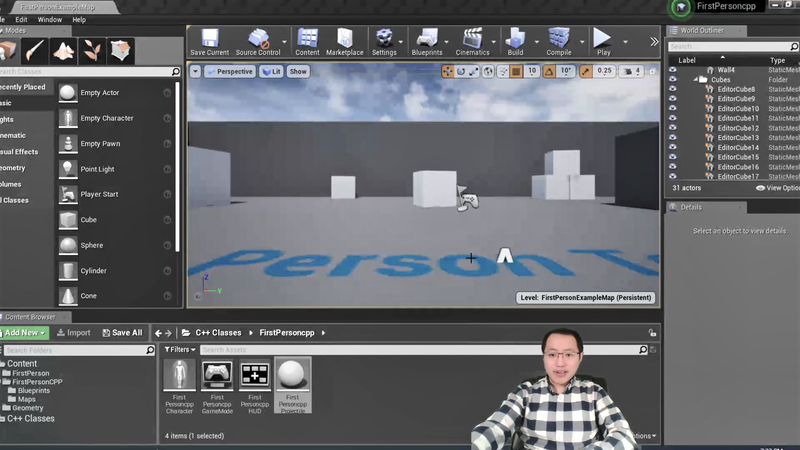Start Play in the toolbar
The width and height of the screenshot is (800, 450).
click(603, 42)
